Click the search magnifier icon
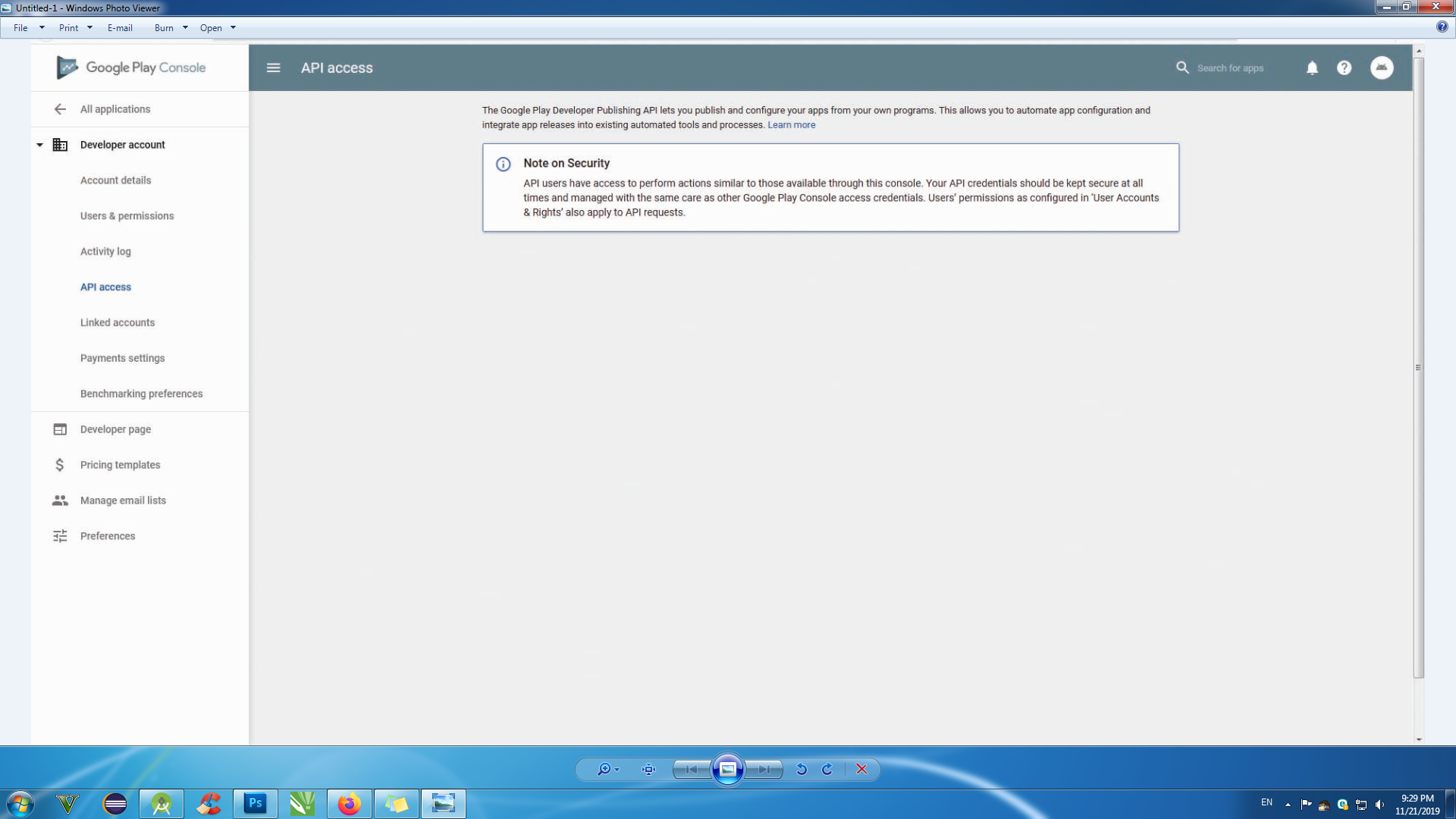The width and height of the screenshot is (1456, 819). point(1182,68)
